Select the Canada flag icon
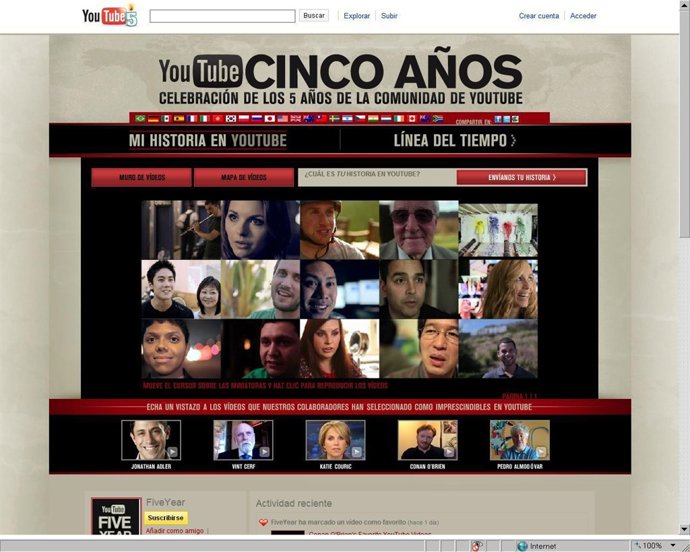The width and height of the screenshot is (690, 552). (412, 118)
